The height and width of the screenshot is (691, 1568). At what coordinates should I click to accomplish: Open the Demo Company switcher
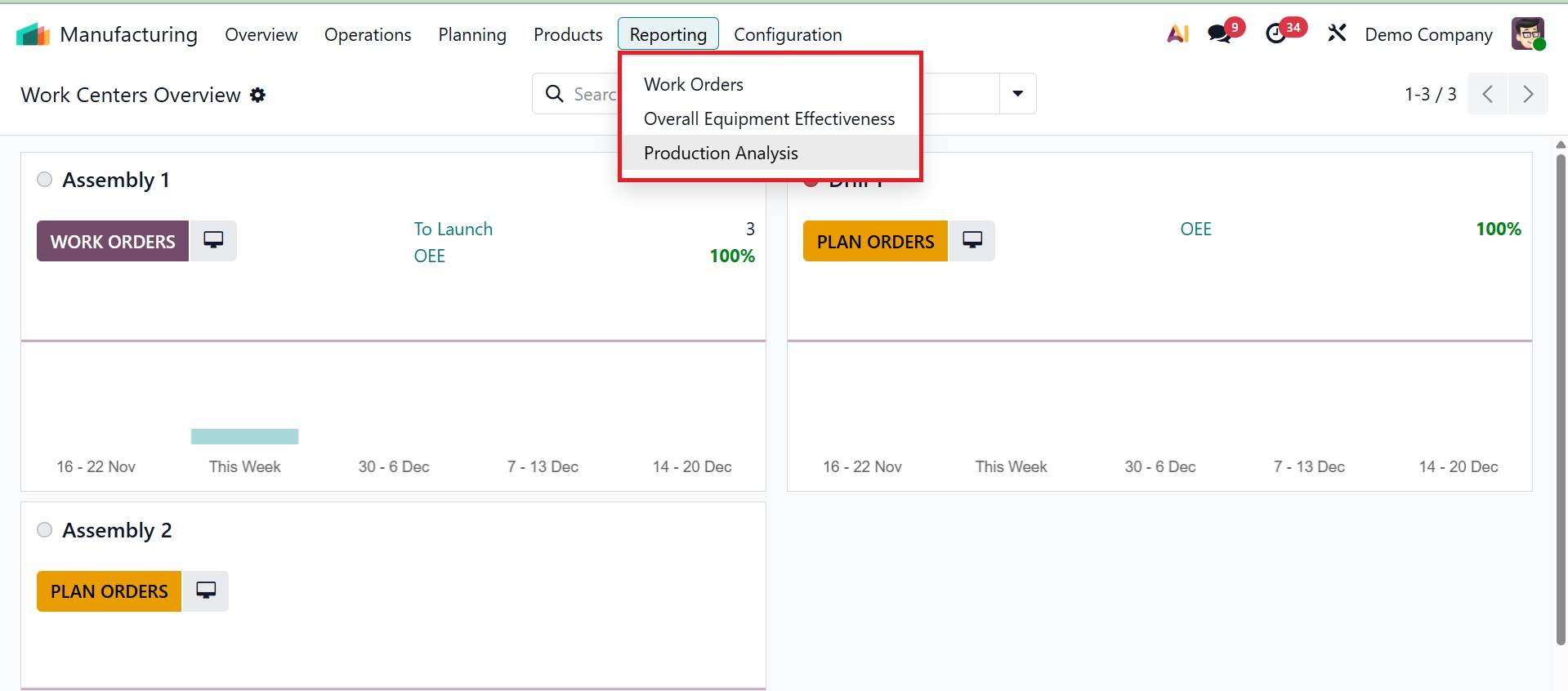click(1428, 34)
